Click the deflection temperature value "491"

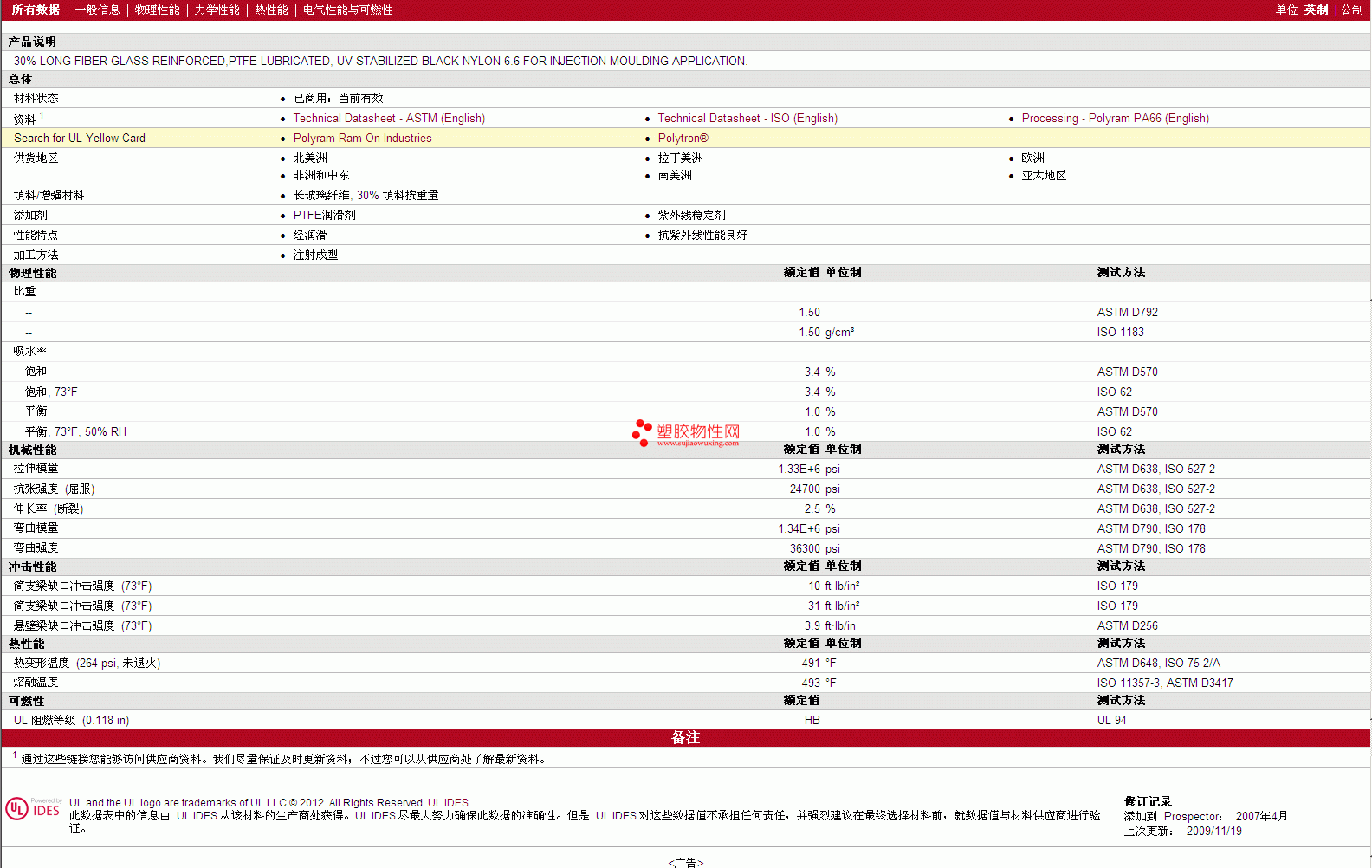pyautogui.click(x=811, y=664)
